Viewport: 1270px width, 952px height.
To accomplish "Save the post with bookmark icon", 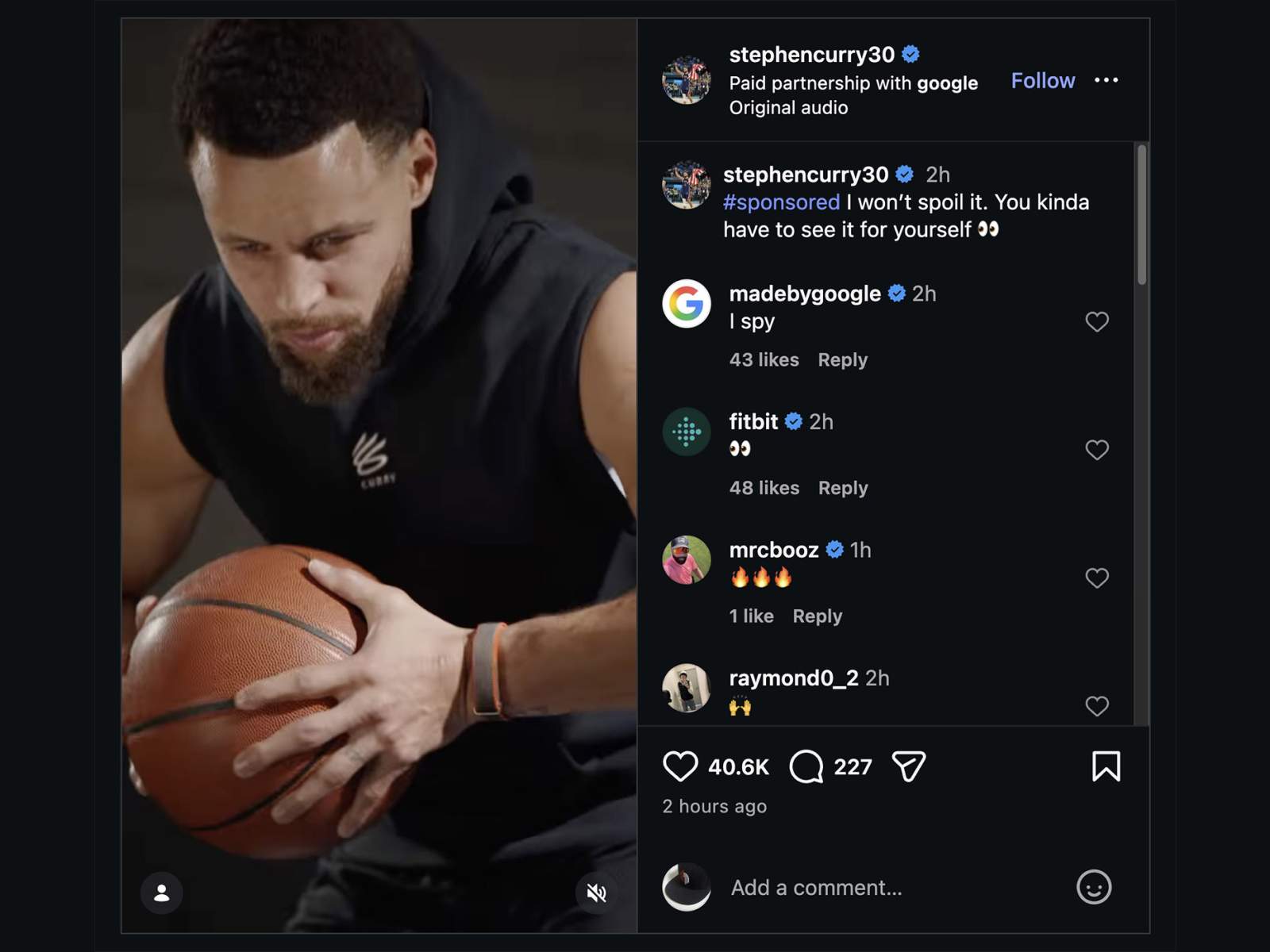I will (1106, 766).
